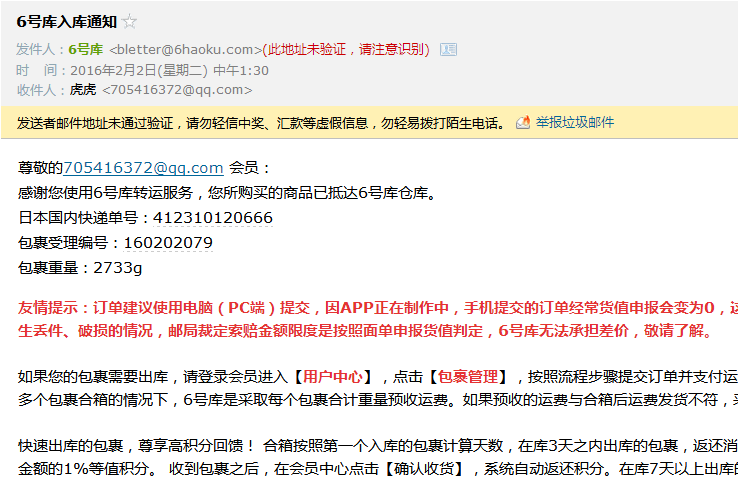Click the sender name 6号库
Viewport: 738px width, 485px height.
point(86,49)
